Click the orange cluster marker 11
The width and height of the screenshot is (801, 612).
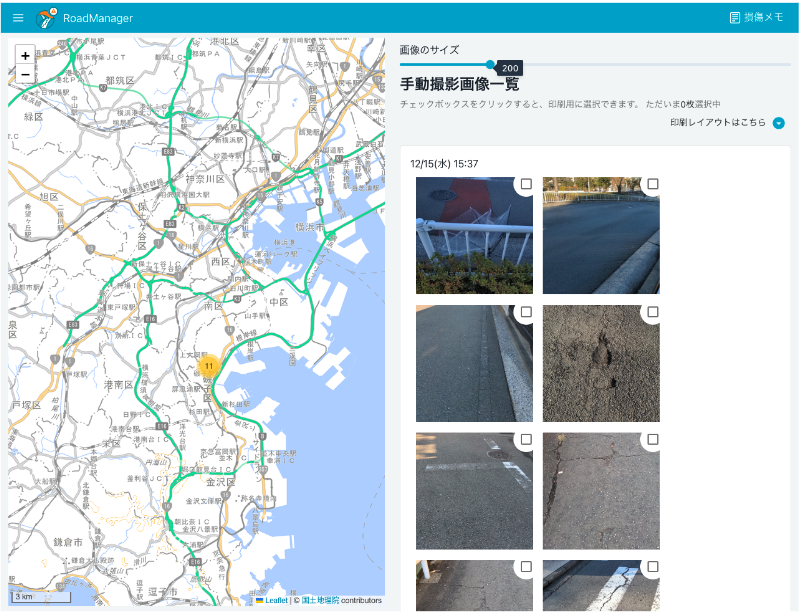(x=209, y=367)
